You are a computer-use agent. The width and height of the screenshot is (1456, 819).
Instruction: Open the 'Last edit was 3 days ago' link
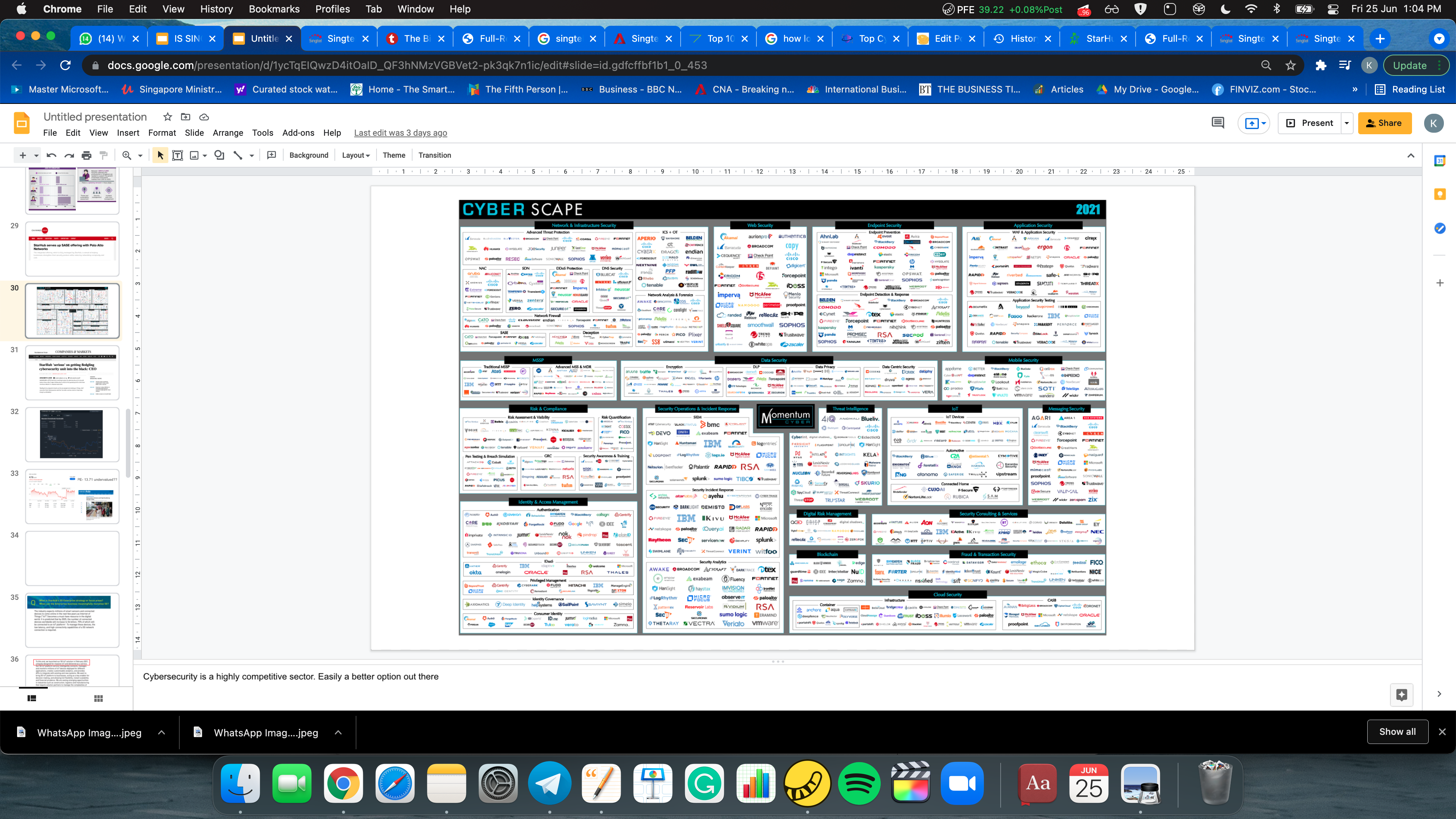[400, 133]
